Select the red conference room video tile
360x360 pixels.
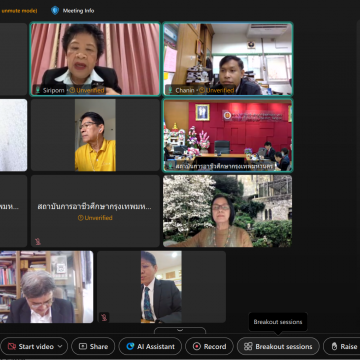[x=228, y=135]
